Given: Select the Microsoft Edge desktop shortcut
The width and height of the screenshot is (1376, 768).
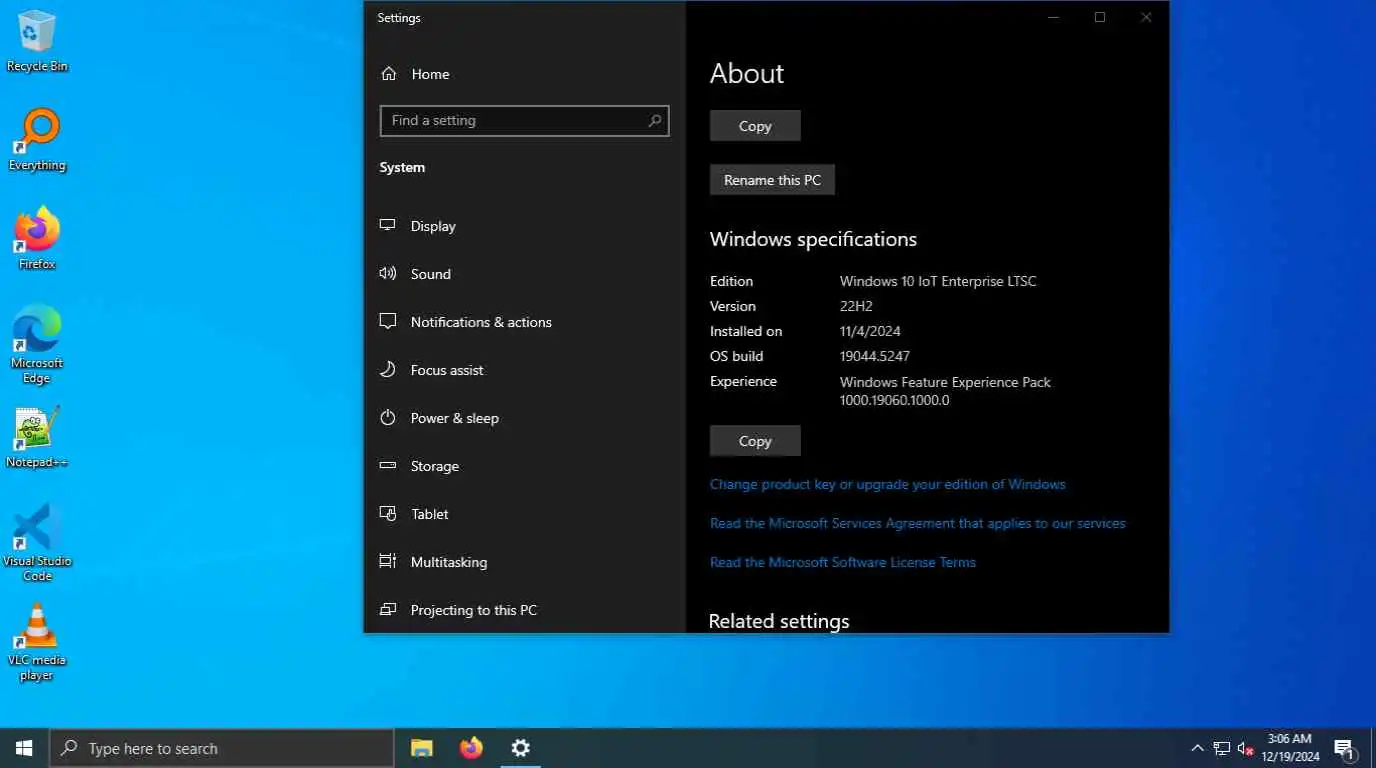Looking at the screenshot, I should pos(37,344).
